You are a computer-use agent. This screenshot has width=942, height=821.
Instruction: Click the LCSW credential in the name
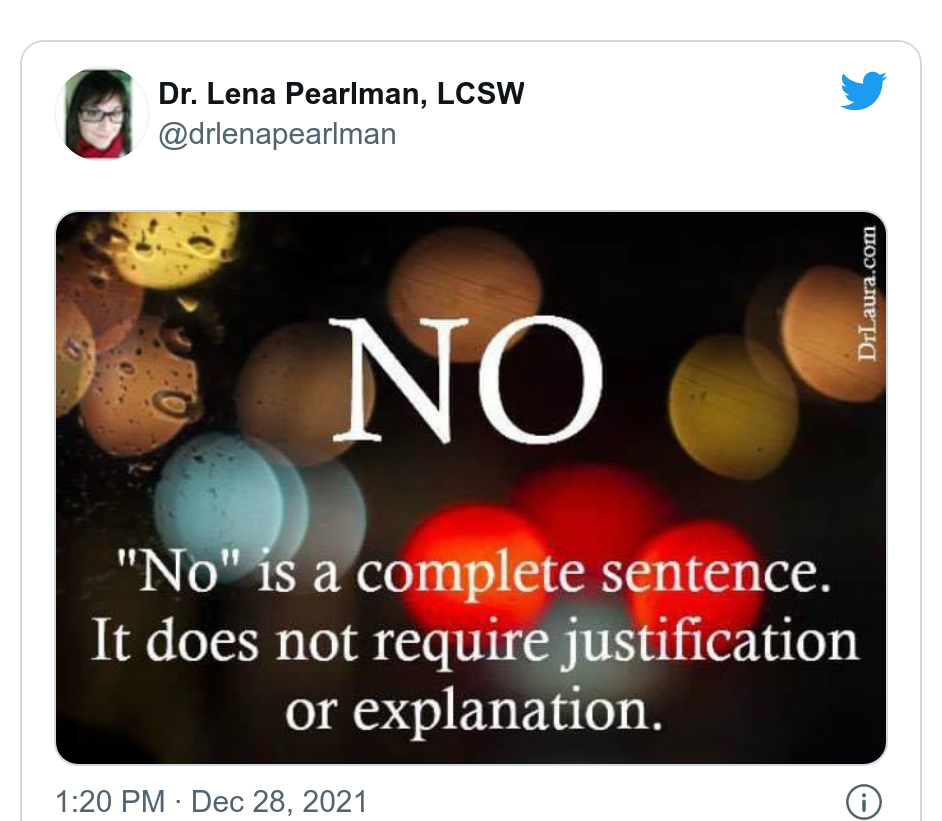(481, 94)
